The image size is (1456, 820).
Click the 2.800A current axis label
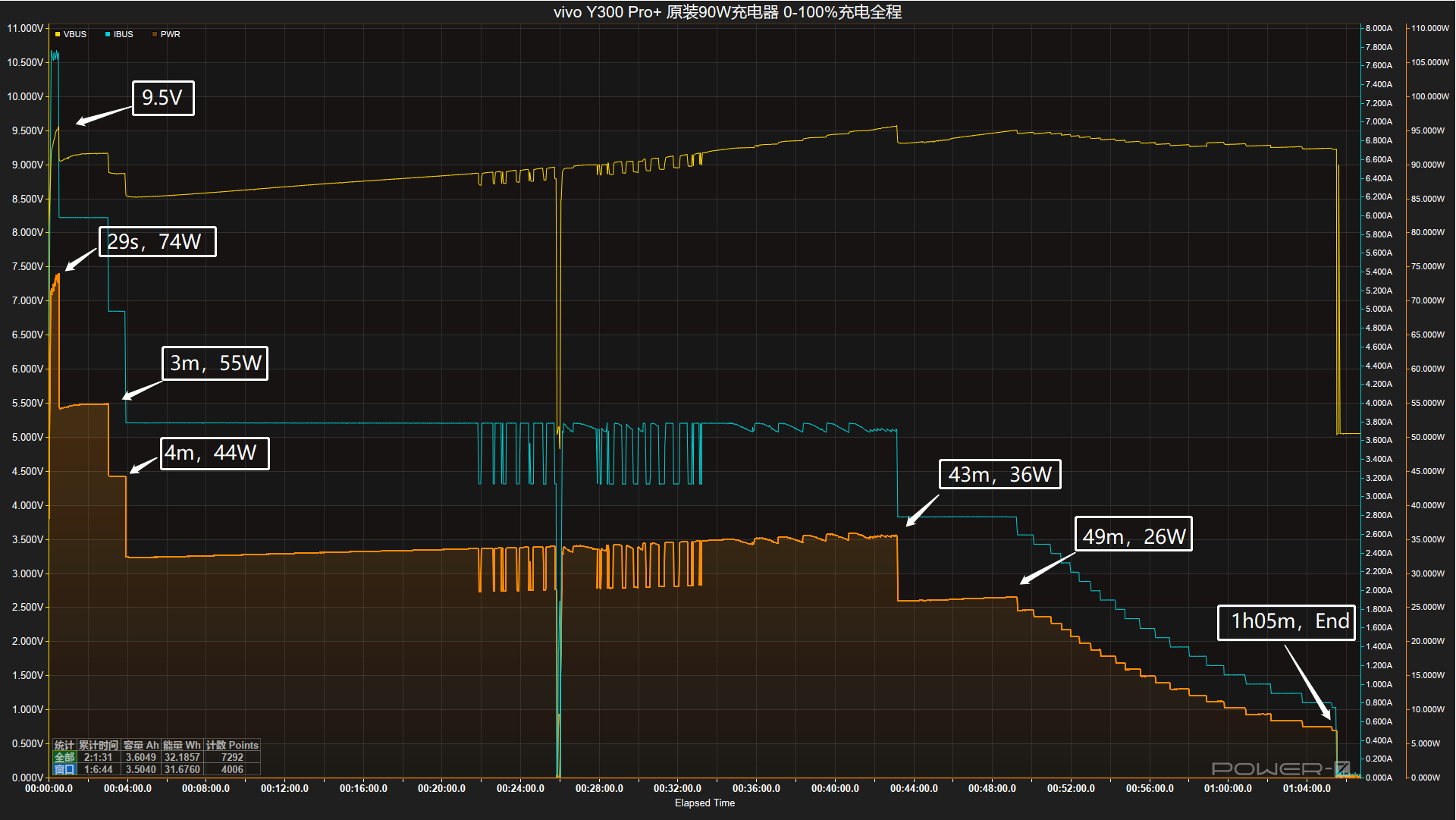pos(1379,515)
